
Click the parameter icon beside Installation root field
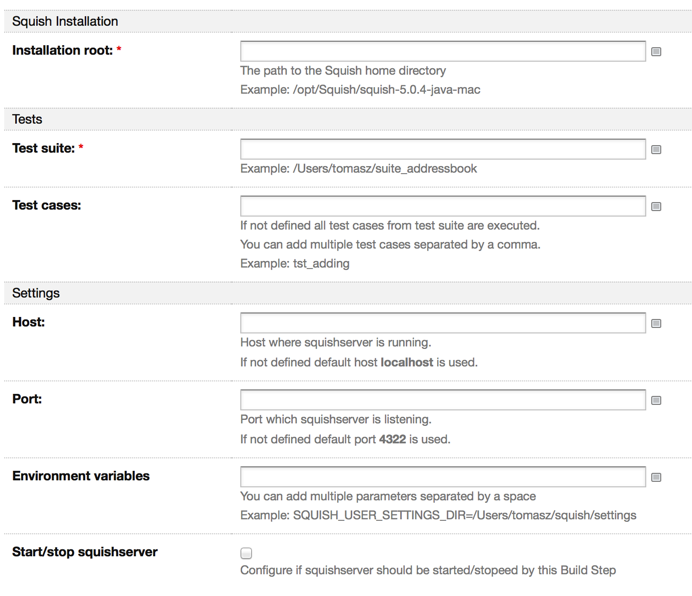pyautogui.click(x=656, y=51)
